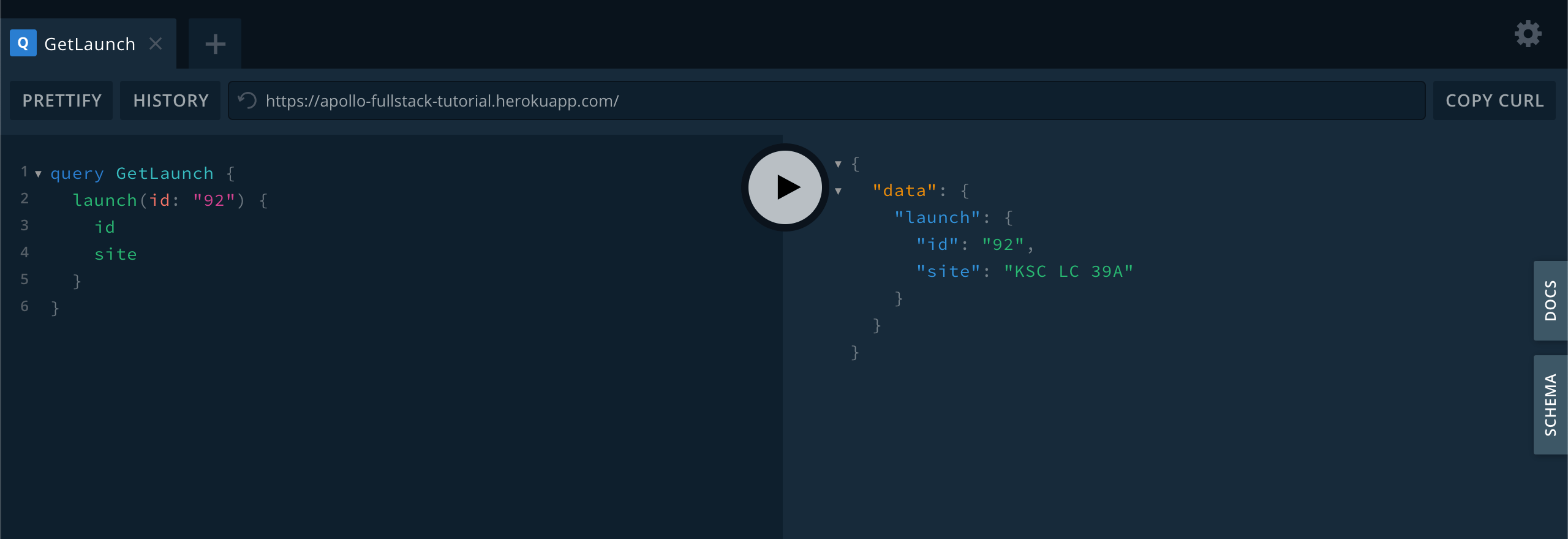This screenshot has width=1568, height=539.
Task: Click the 'site' field on line 4
Action: point(116,254)
